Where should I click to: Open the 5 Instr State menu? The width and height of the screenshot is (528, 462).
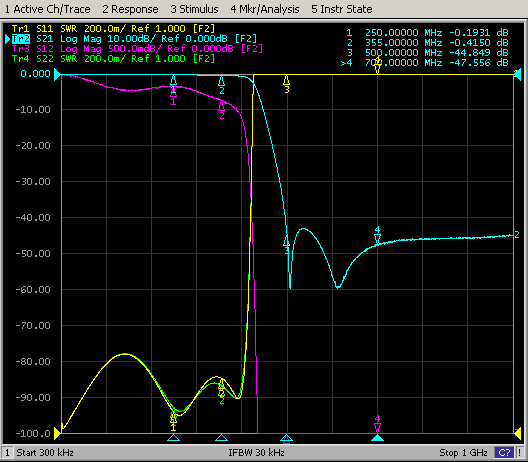pos(342,9)
